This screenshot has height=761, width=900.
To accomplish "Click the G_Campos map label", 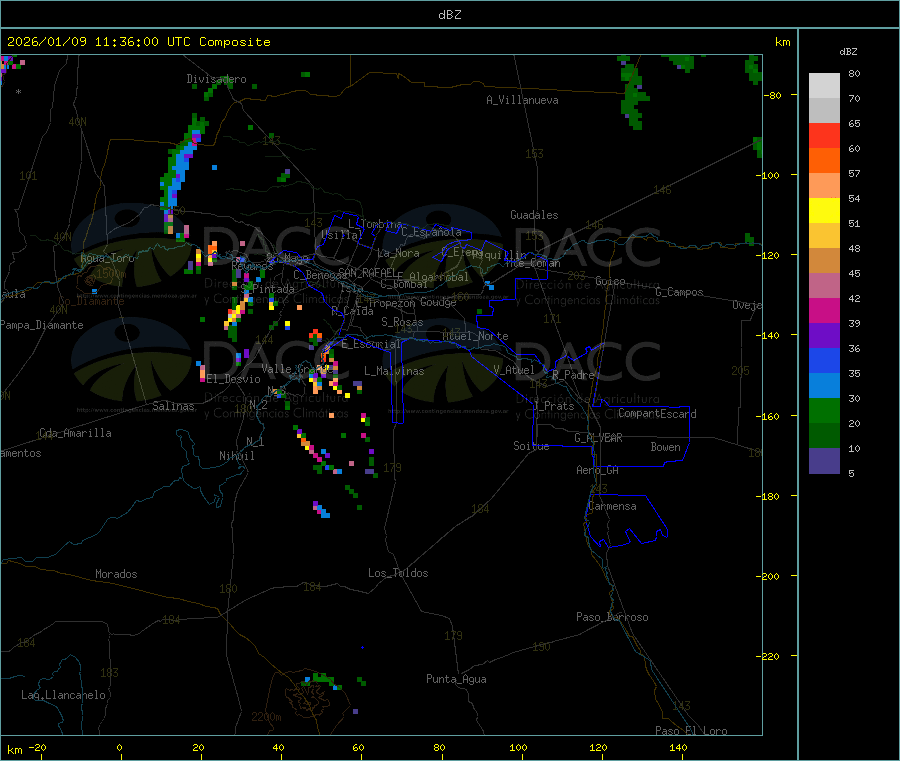I will [x=679, y=292].
